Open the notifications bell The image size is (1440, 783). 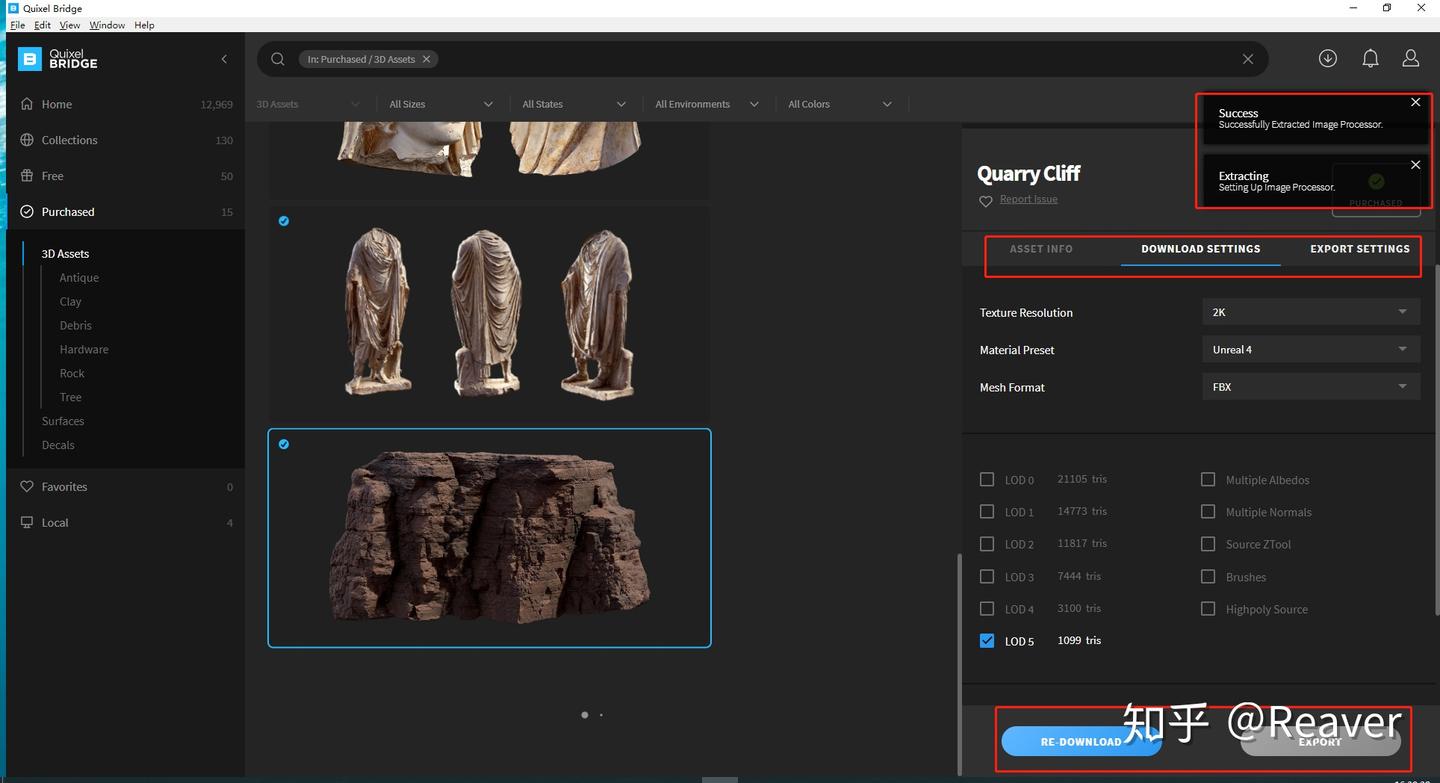click(x=1370, y=58)
